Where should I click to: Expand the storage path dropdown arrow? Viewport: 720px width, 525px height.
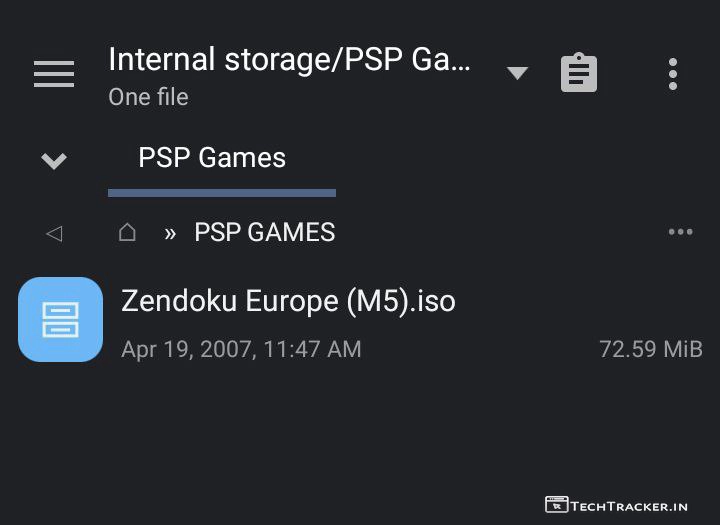pyautogui.click(x=517, y=73)
